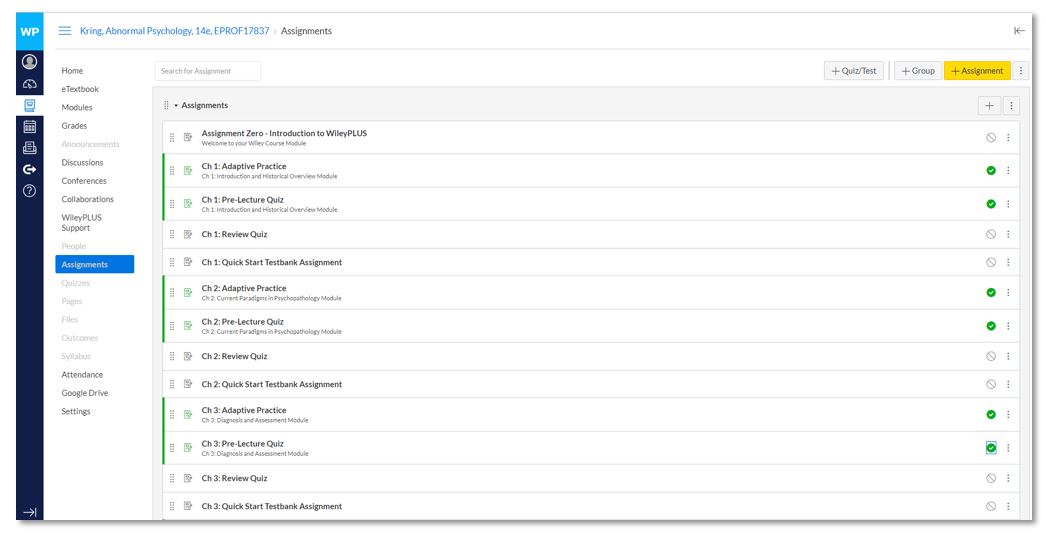
Task: Click drag handle of Ch 1: Pre-Lecture Quiz row
Action: click(x=172, y=204)
